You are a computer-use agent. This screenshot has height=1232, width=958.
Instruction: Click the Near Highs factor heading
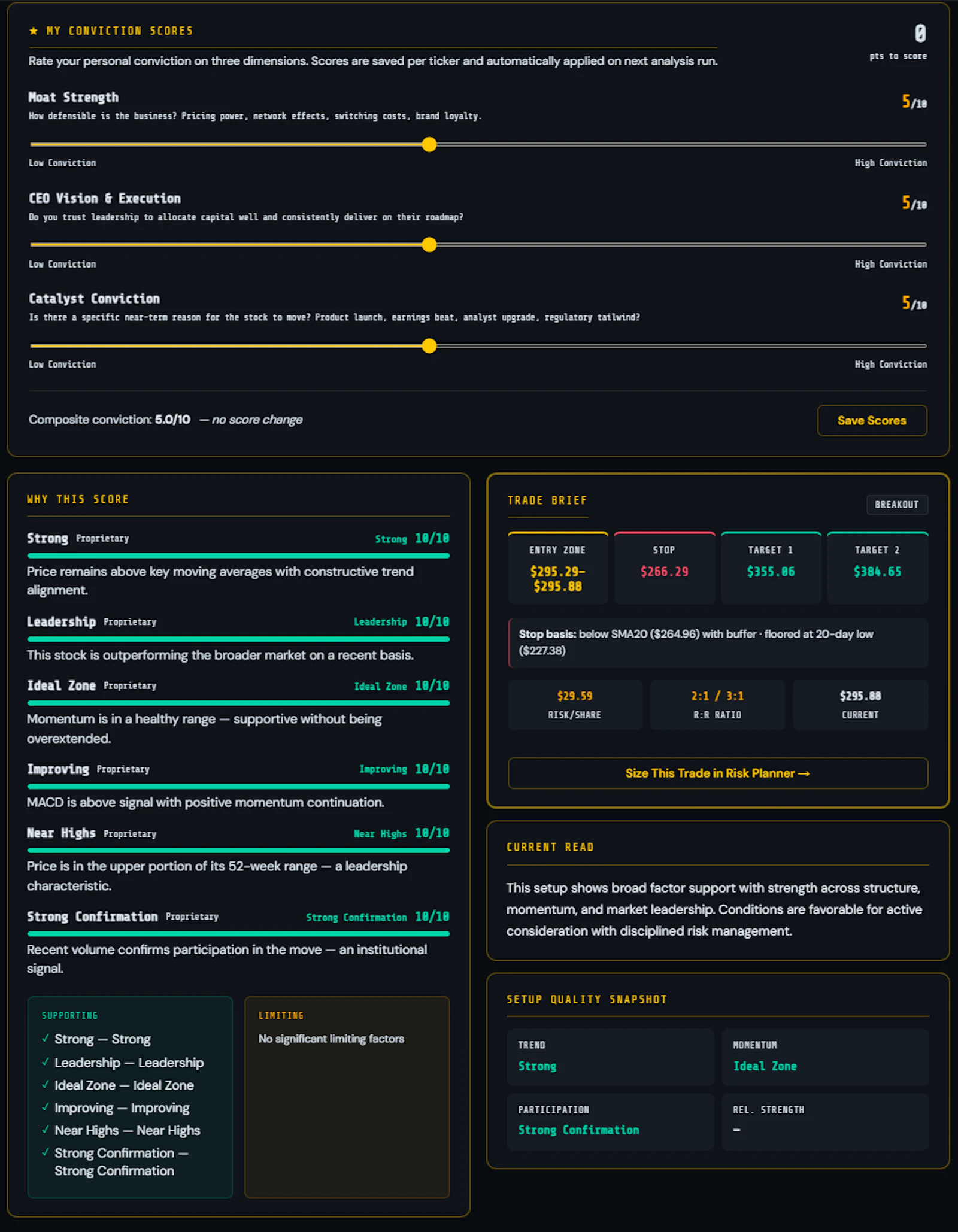point(61,833)
